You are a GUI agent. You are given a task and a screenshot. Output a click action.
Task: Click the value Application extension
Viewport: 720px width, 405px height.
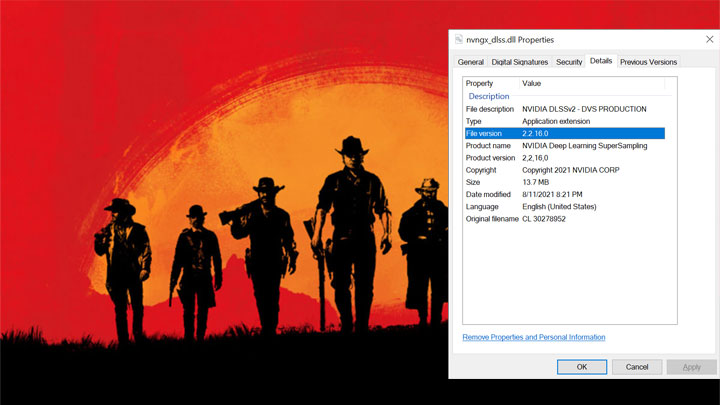(556, 121)
